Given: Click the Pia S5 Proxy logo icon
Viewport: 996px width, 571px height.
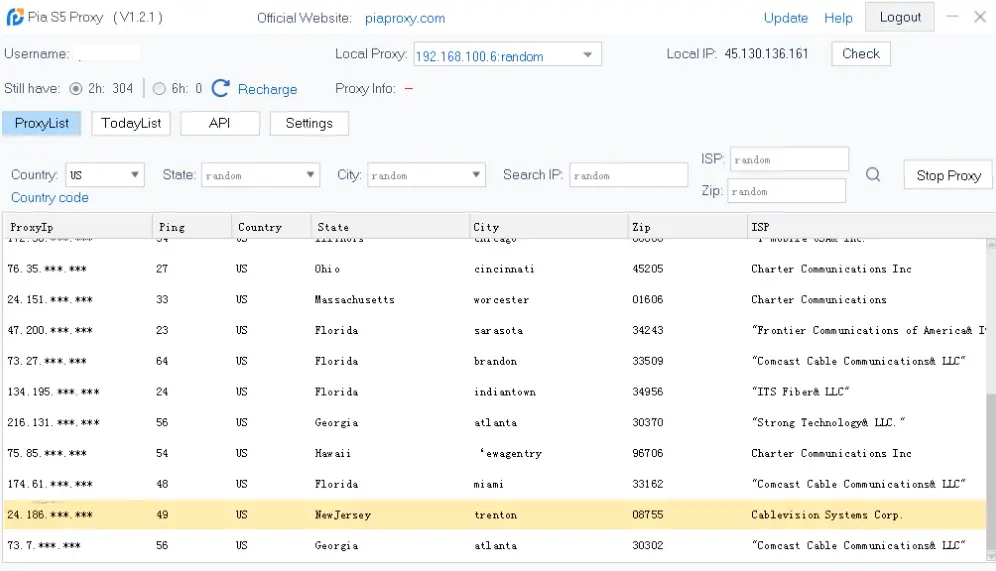Looking at the screenshot, I should [15, 17].
